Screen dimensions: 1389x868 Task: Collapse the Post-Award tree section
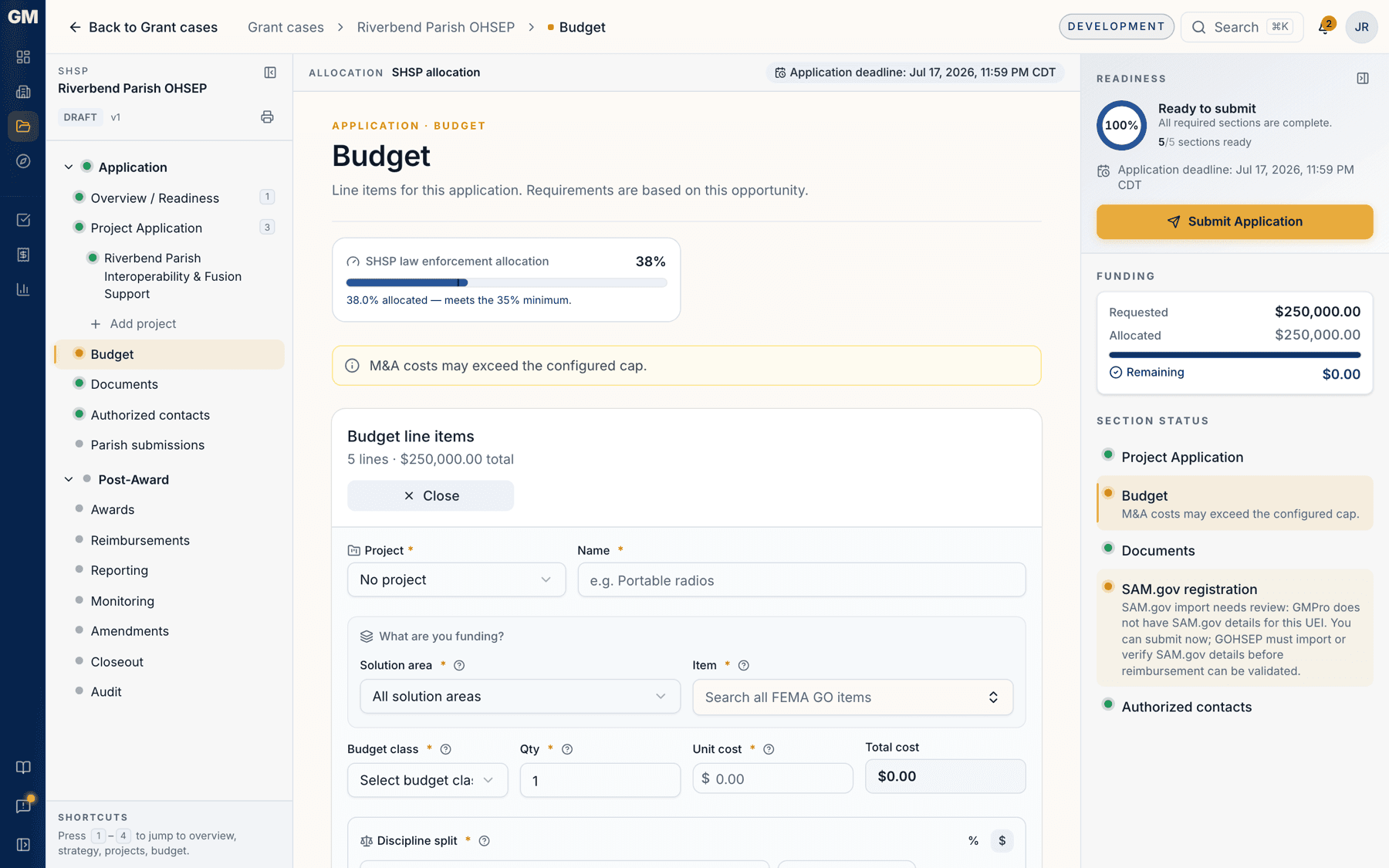point(69,480)
